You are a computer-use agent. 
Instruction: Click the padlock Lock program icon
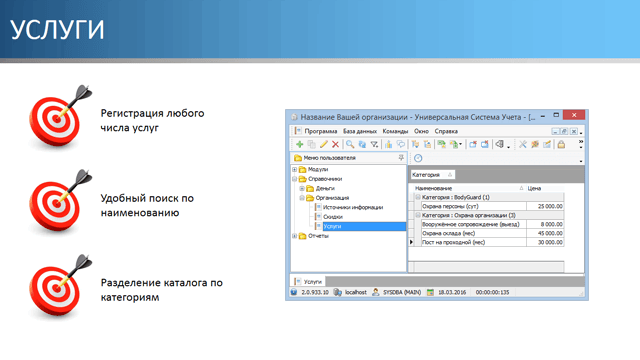pos(561,144)
